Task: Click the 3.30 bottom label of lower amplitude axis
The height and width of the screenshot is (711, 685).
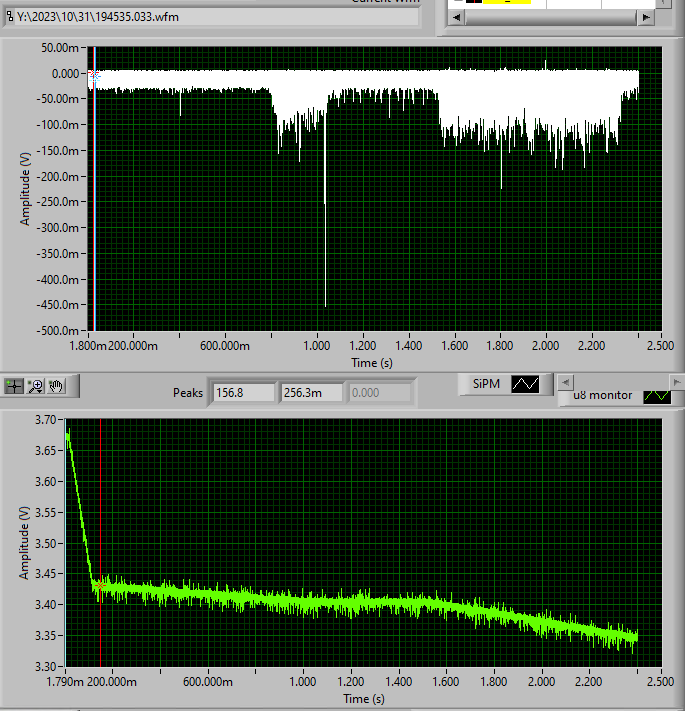Action: (x=45, y=667)
